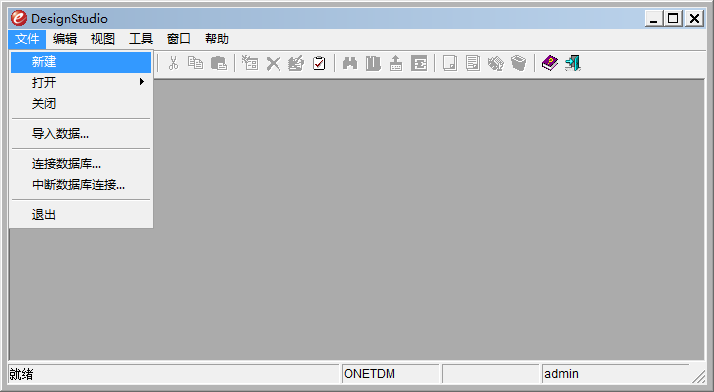Click the scissors cut icon
The image size is (714, 392).
click(x=173, y=63)
